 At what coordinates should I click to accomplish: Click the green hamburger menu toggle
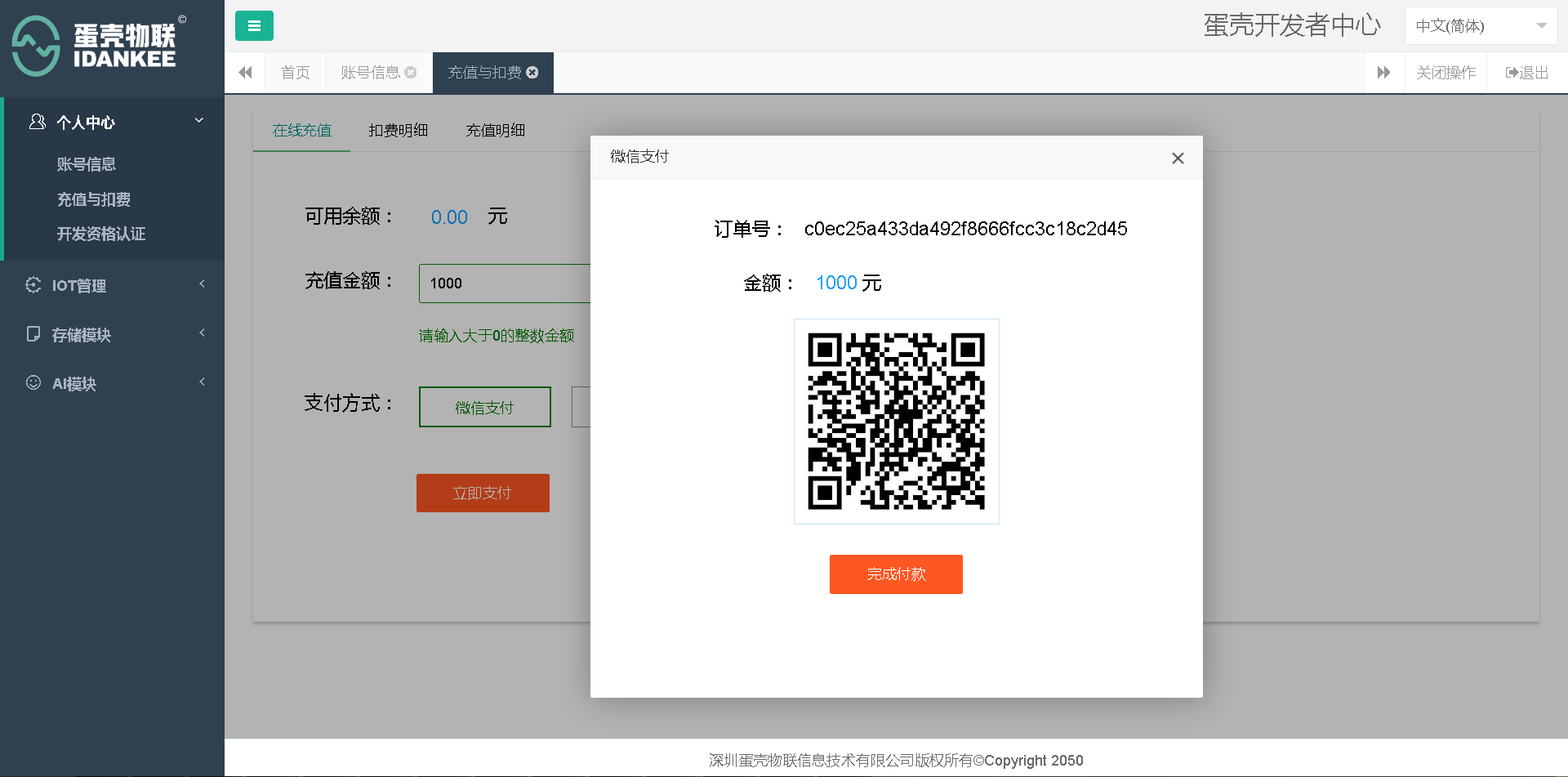click(x=254, y=25)
